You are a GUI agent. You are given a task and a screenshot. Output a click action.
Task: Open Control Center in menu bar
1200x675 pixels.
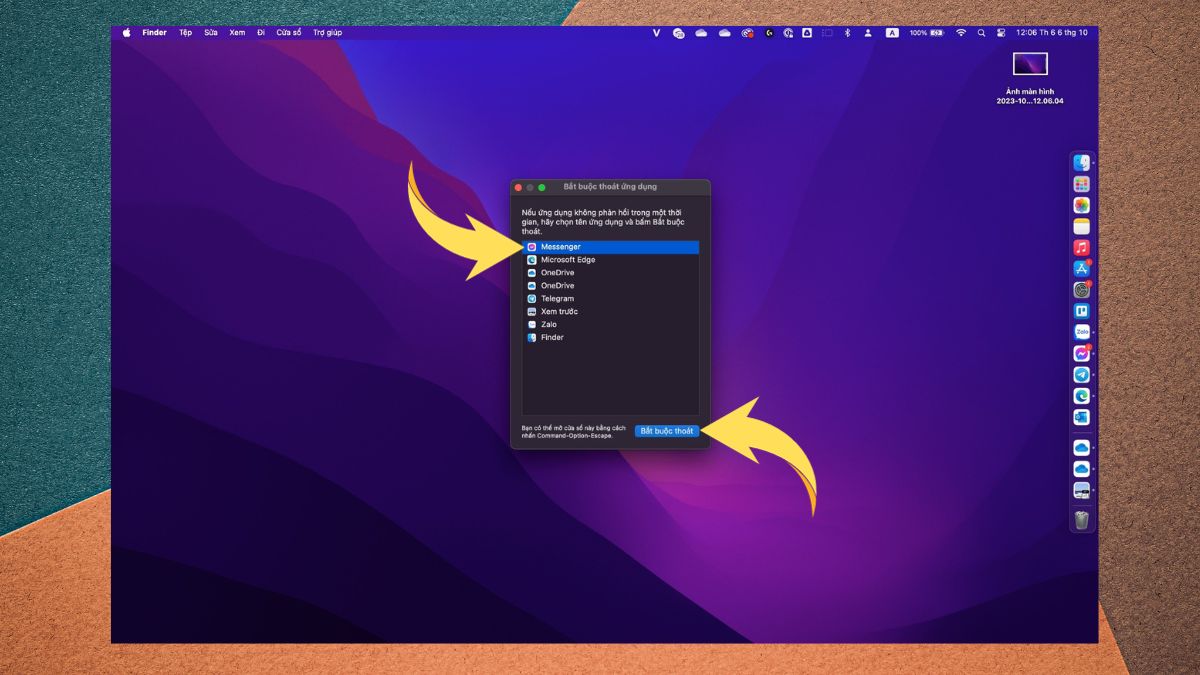tap(1000, 33)
